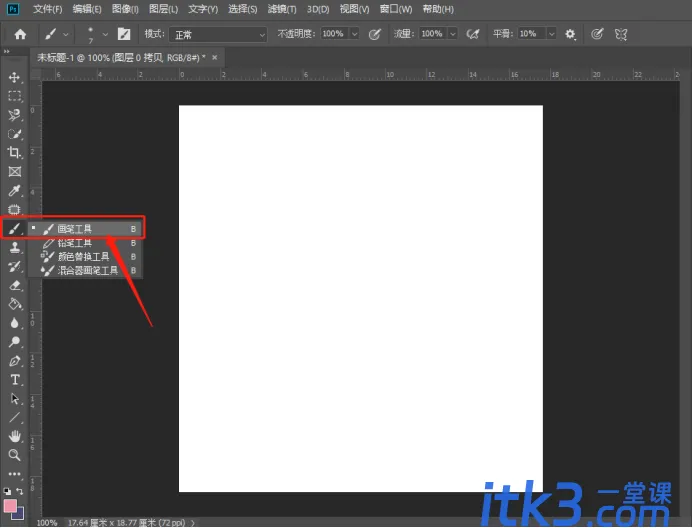The height and width of the screenshot is (528, 692).
Task: Click the Photoshop logo icon
Action: coord(13,9)
